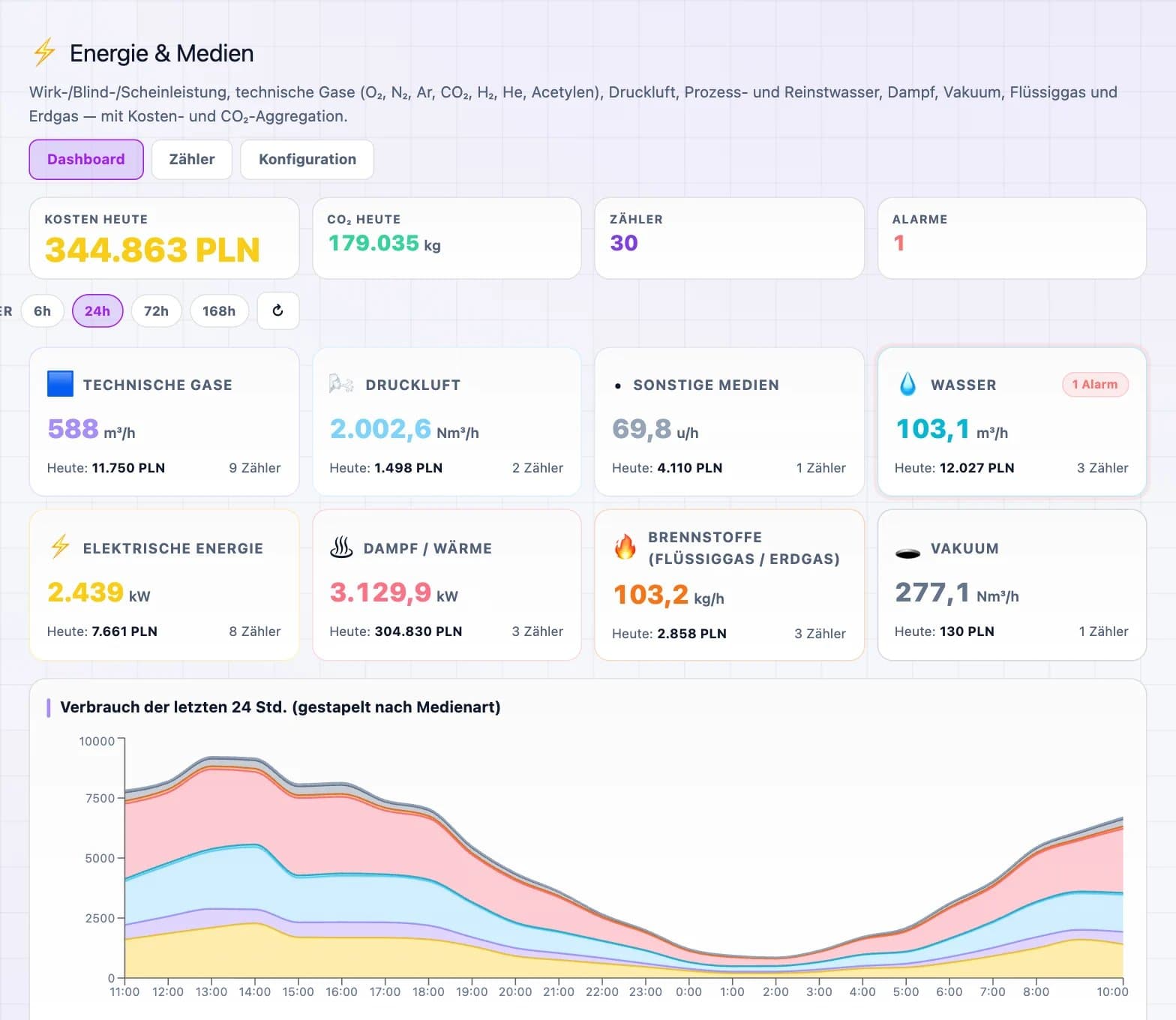
Task: Click the Druckluft compressed air icon
Action: coord(341,384)
